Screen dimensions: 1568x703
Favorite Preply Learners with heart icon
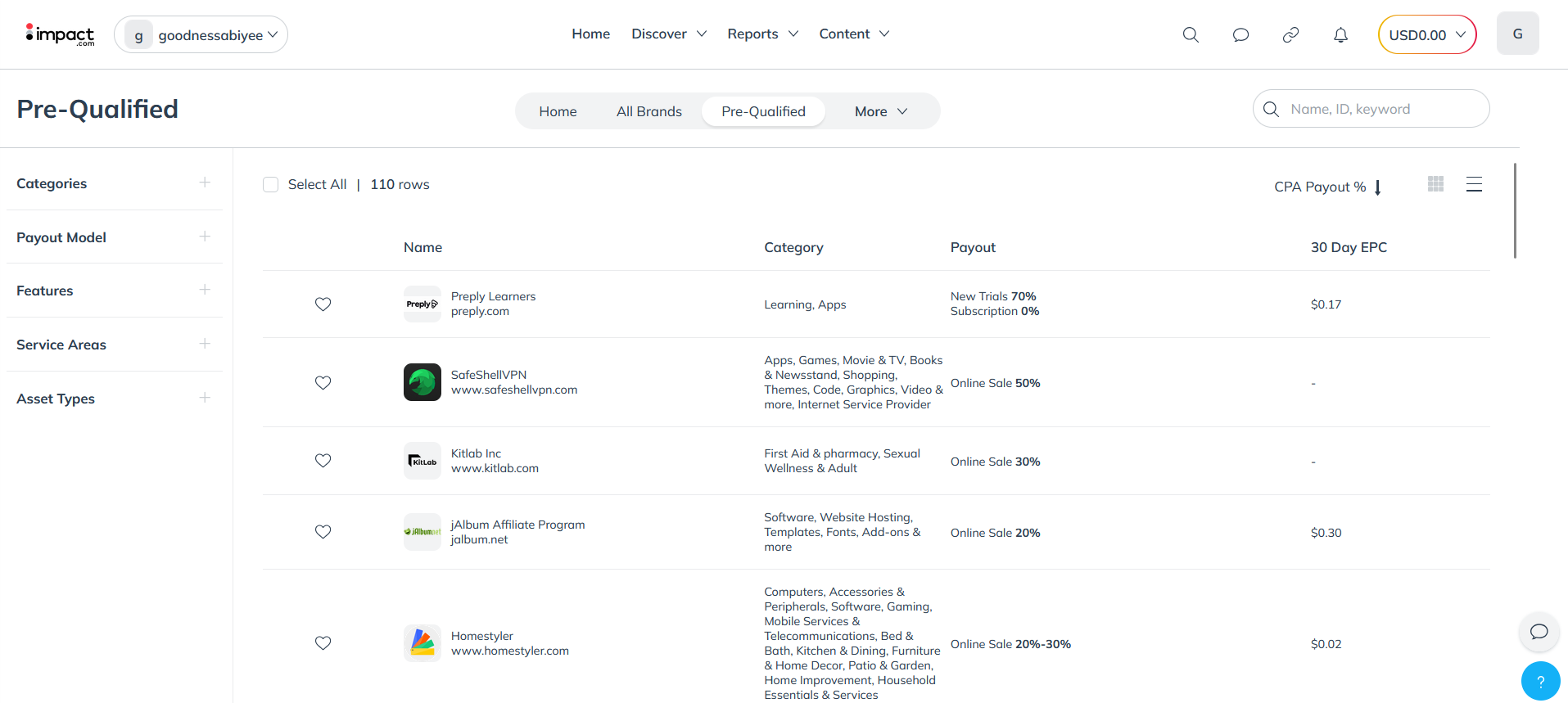[x=323, y=304]
